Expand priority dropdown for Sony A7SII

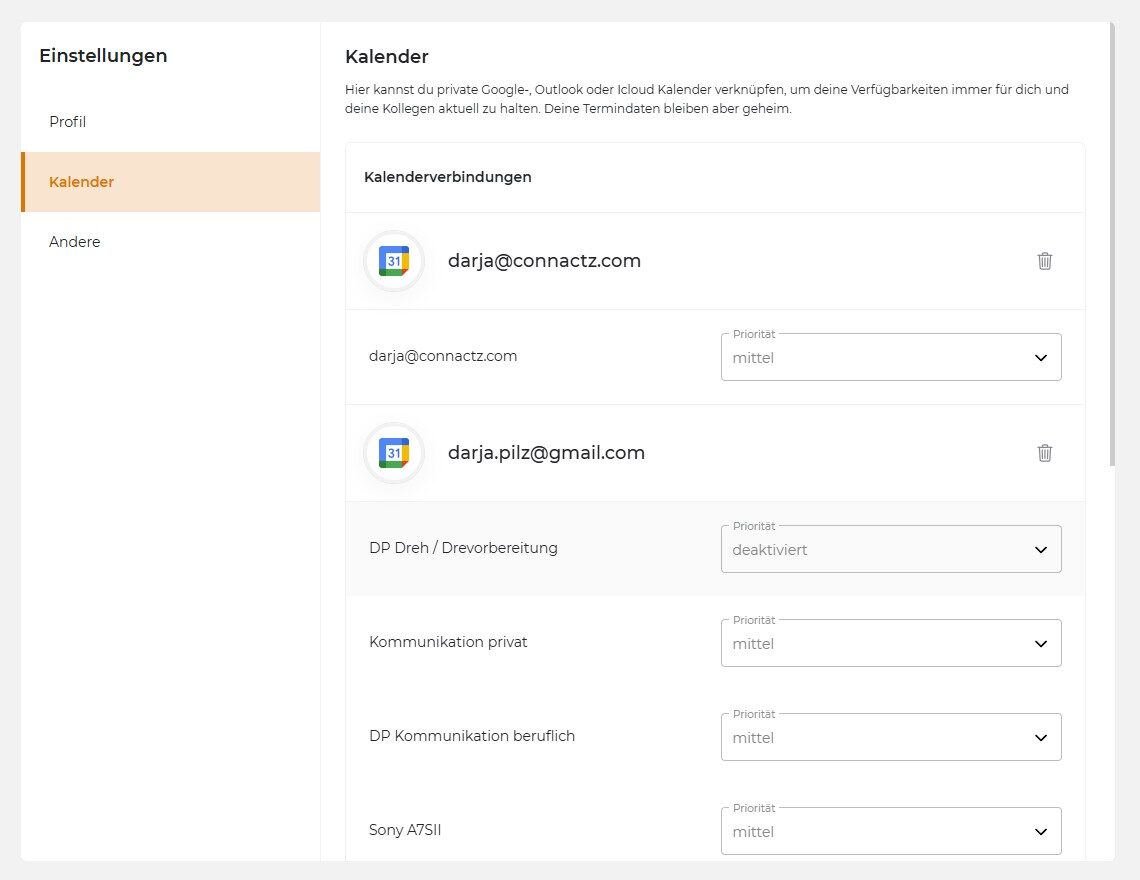click(890, 831)
